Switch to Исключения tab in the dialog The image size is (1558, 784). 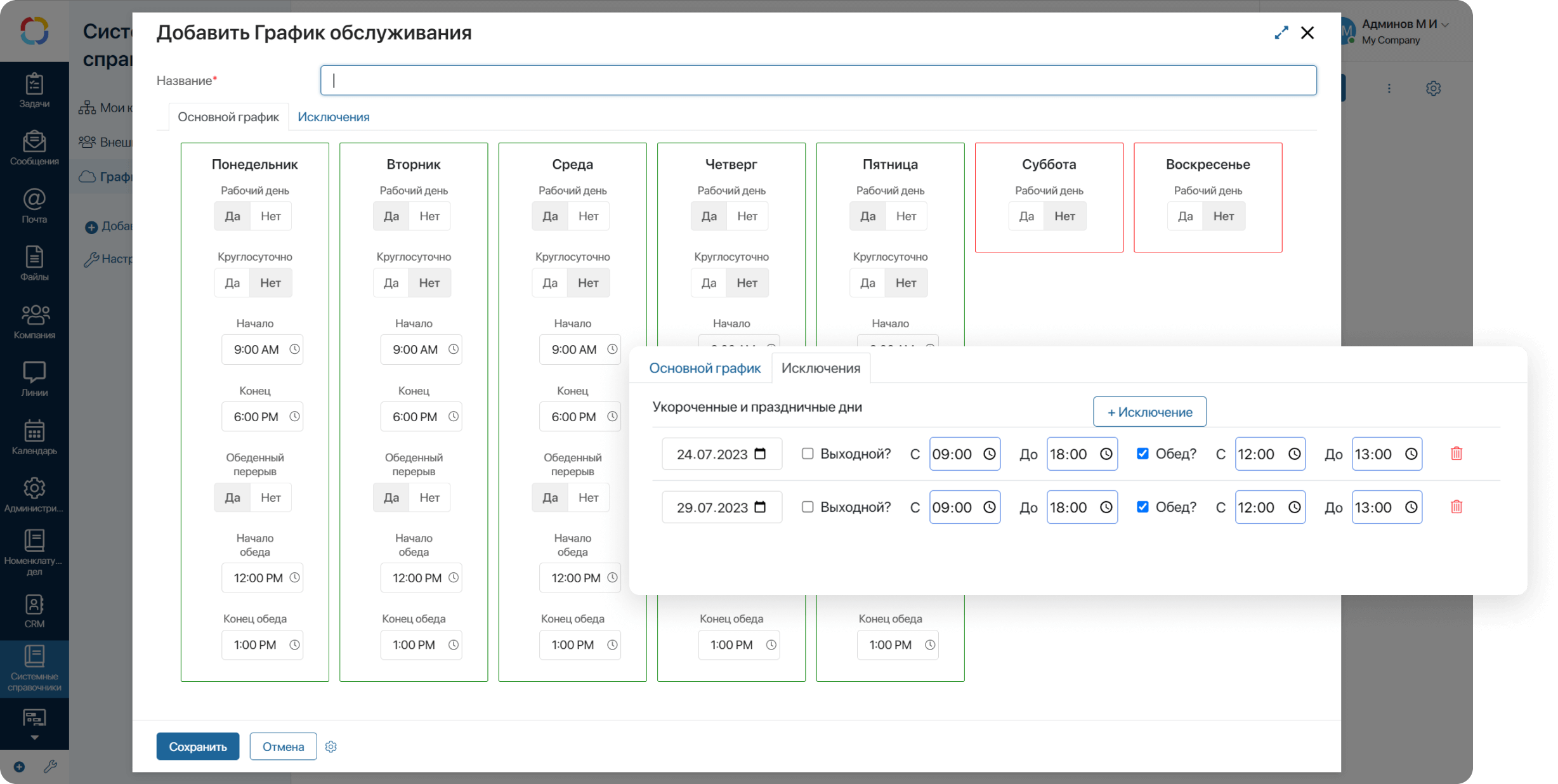[334, 117]
